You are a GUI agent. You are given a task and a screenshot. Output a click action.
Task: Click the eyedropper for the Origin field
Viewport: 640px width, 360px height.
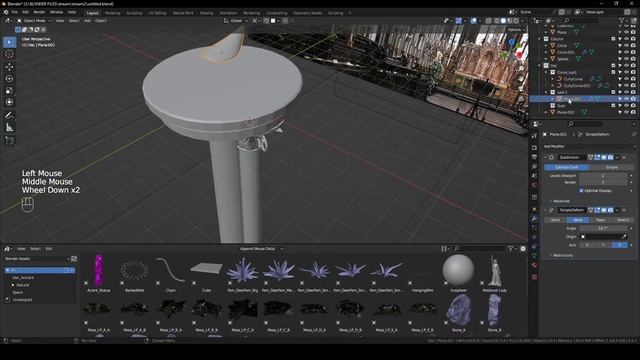[x=624, y=236]
